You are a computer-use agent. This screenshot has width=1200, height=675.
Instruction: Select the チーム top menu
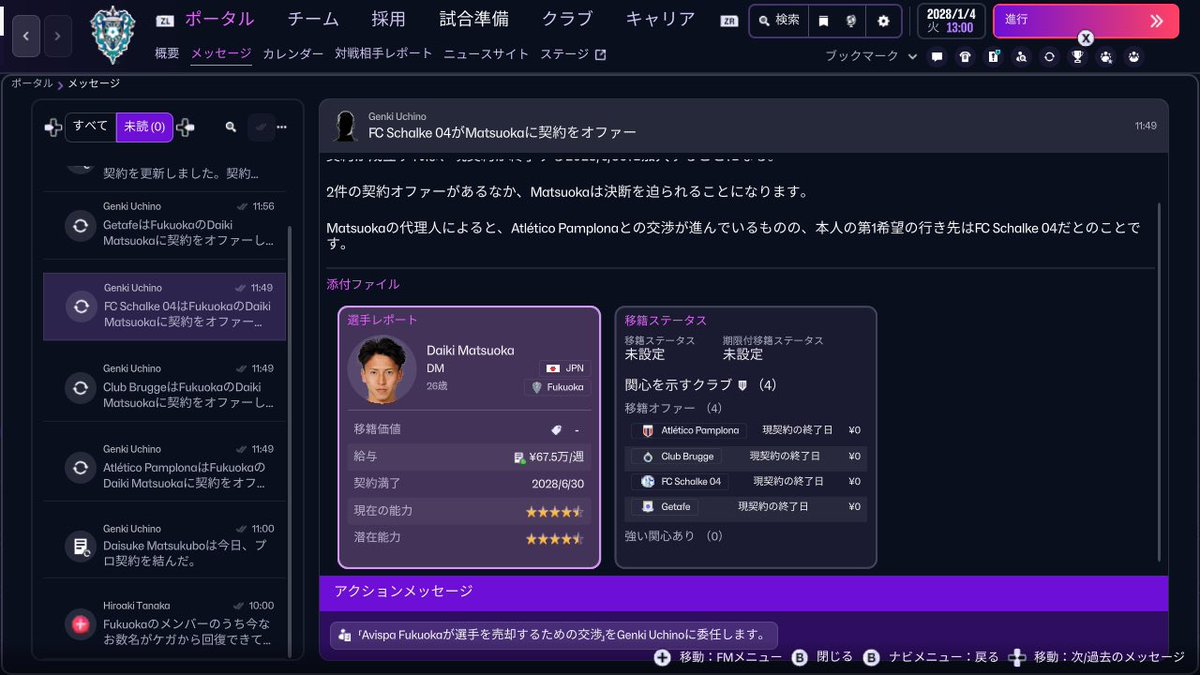click(x=313, y=19)
